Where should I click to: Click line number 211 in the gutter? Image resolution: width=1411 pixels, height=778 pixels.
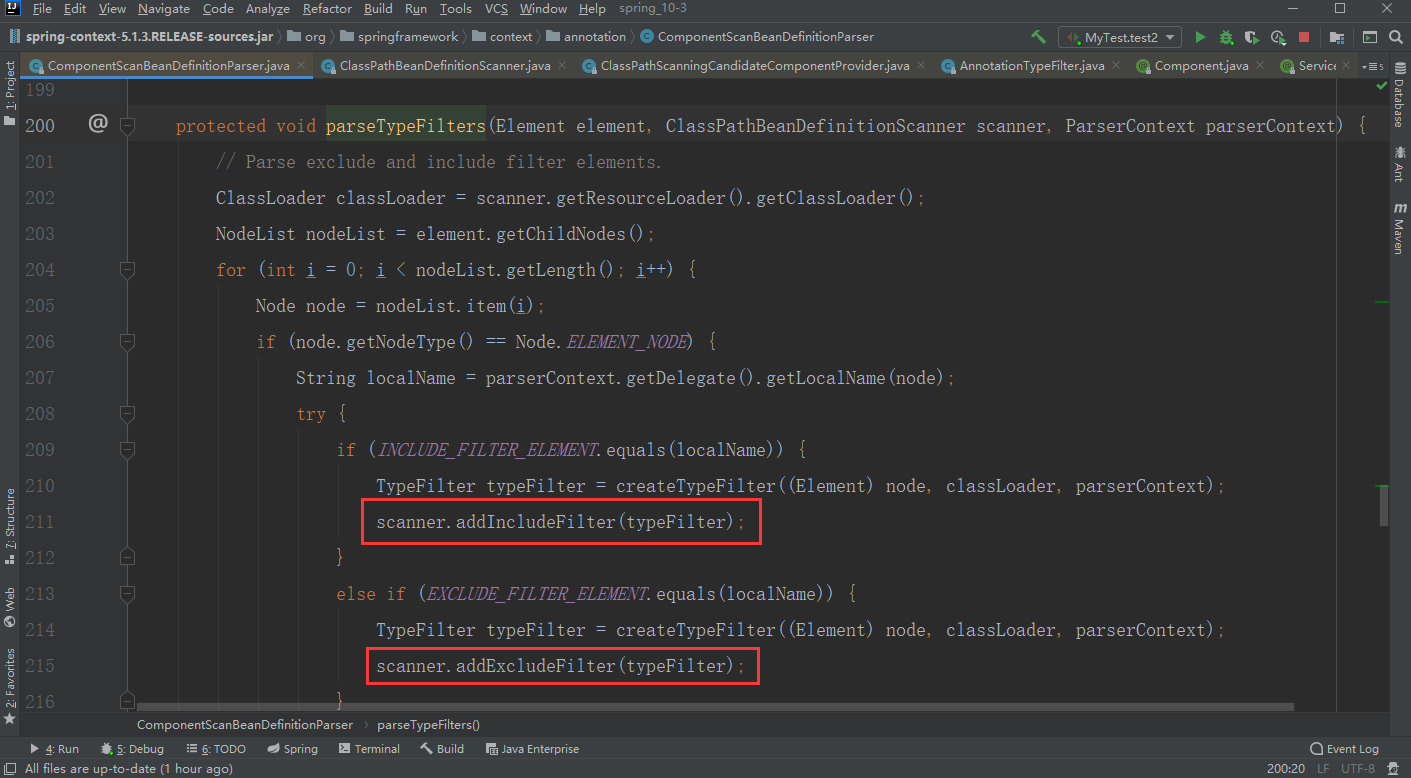pos(39,521)
